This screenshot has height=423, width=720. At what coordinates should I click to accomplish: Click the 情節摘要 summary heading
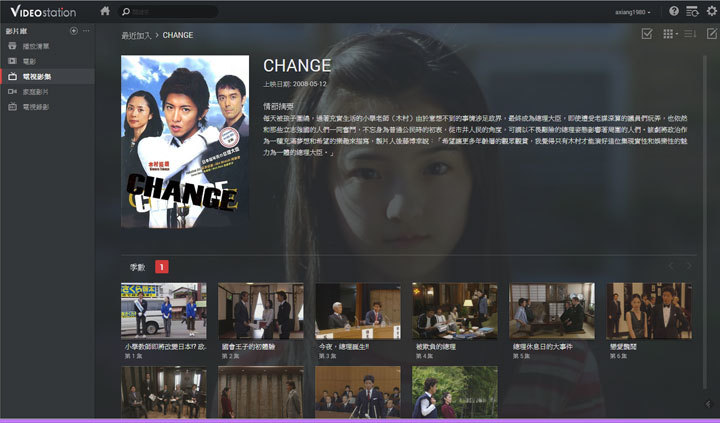point(278,107)
